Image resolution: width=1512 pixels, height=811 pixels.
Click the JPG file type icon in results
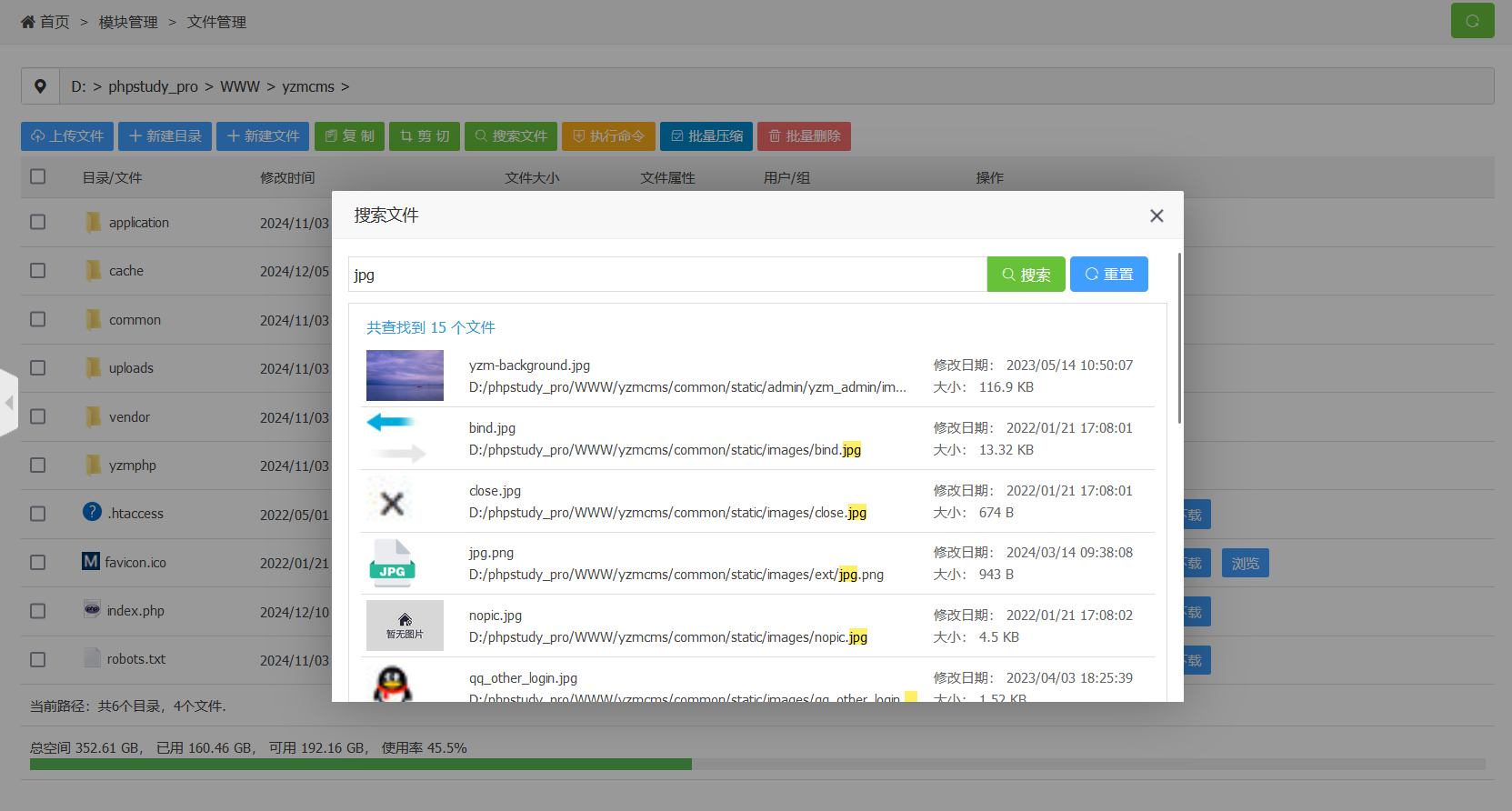tap(392, 563)
